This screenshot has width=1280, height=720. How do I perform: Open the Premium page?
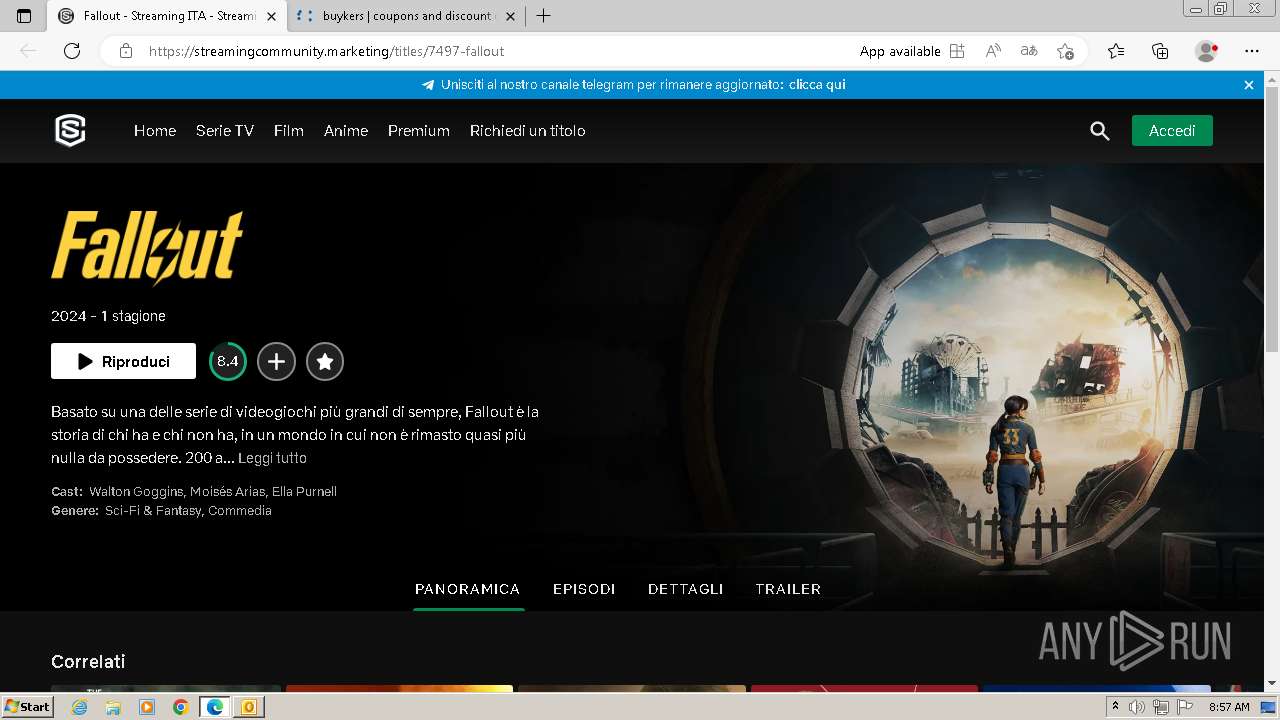coord(419,131)
